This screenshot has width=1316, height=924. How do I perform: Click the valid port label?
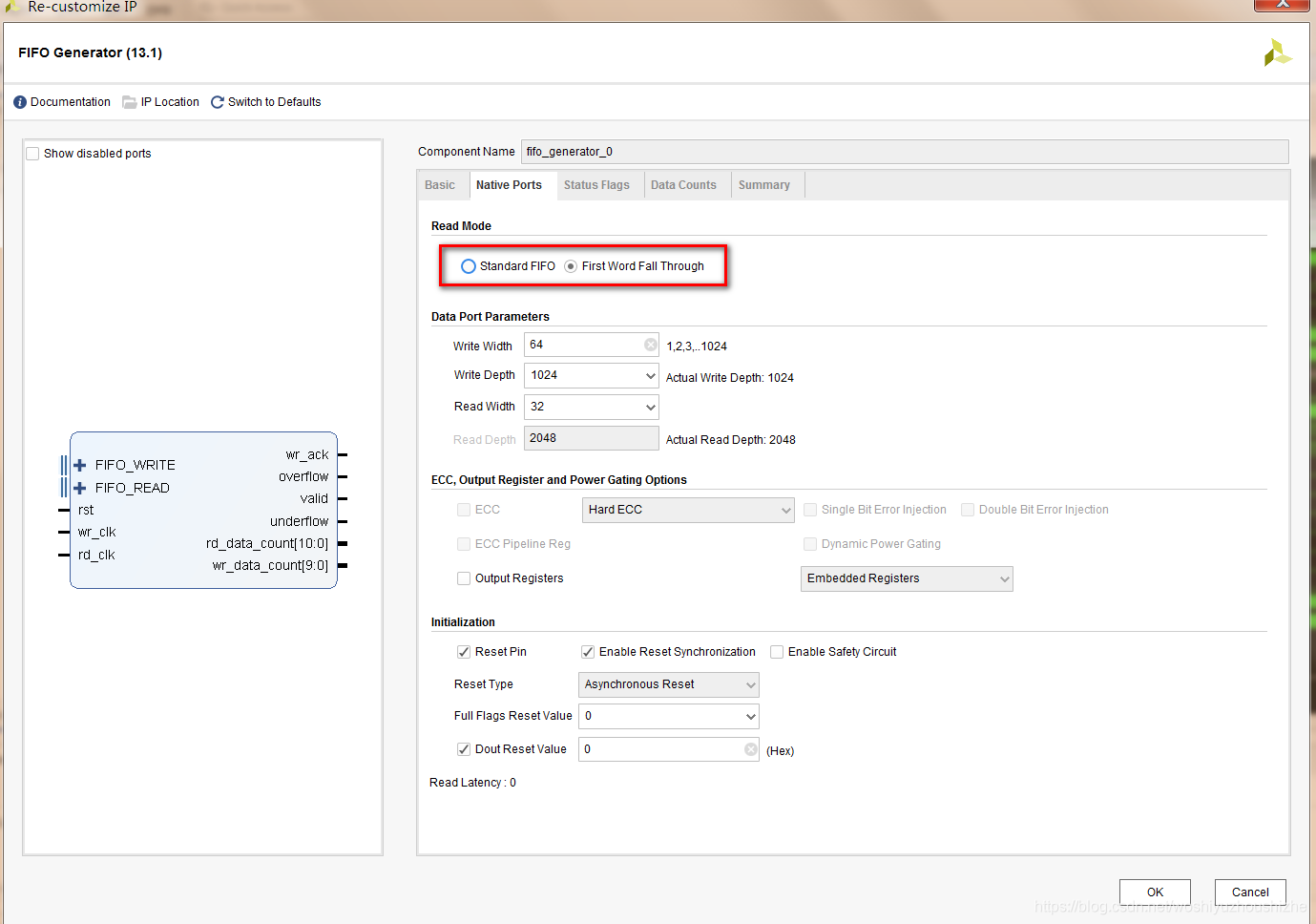[x=314, y=498]
